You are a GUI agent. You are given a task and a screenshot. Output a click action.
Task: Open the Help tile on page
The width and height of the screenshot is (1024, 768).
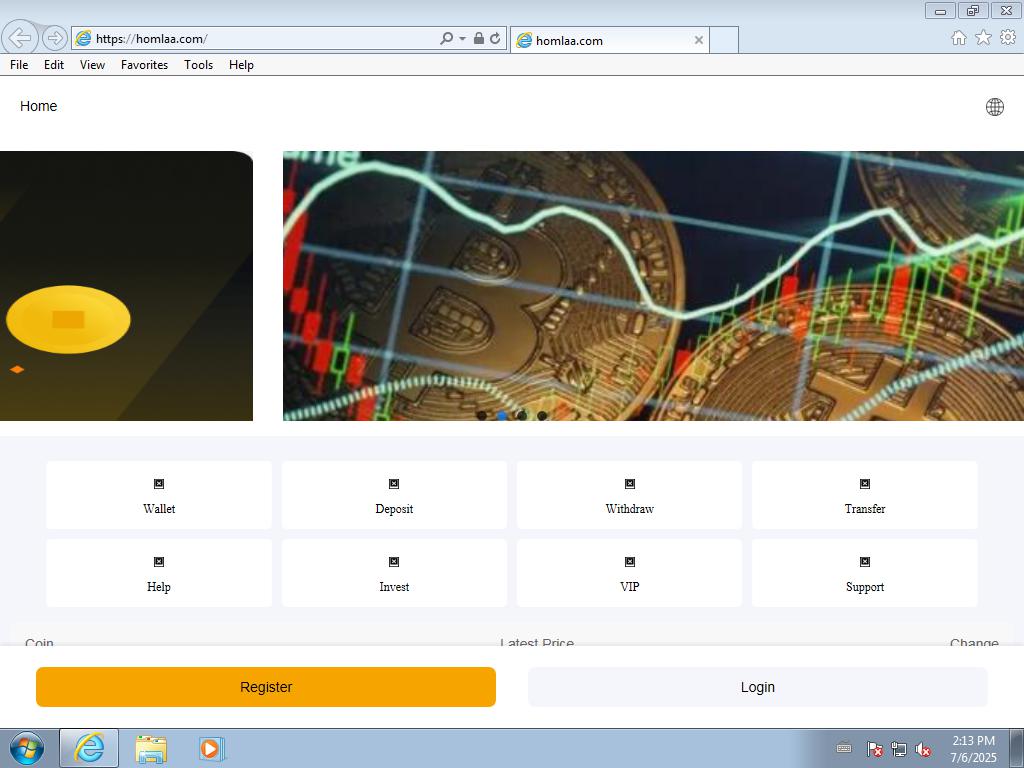(x=159, y=573)
